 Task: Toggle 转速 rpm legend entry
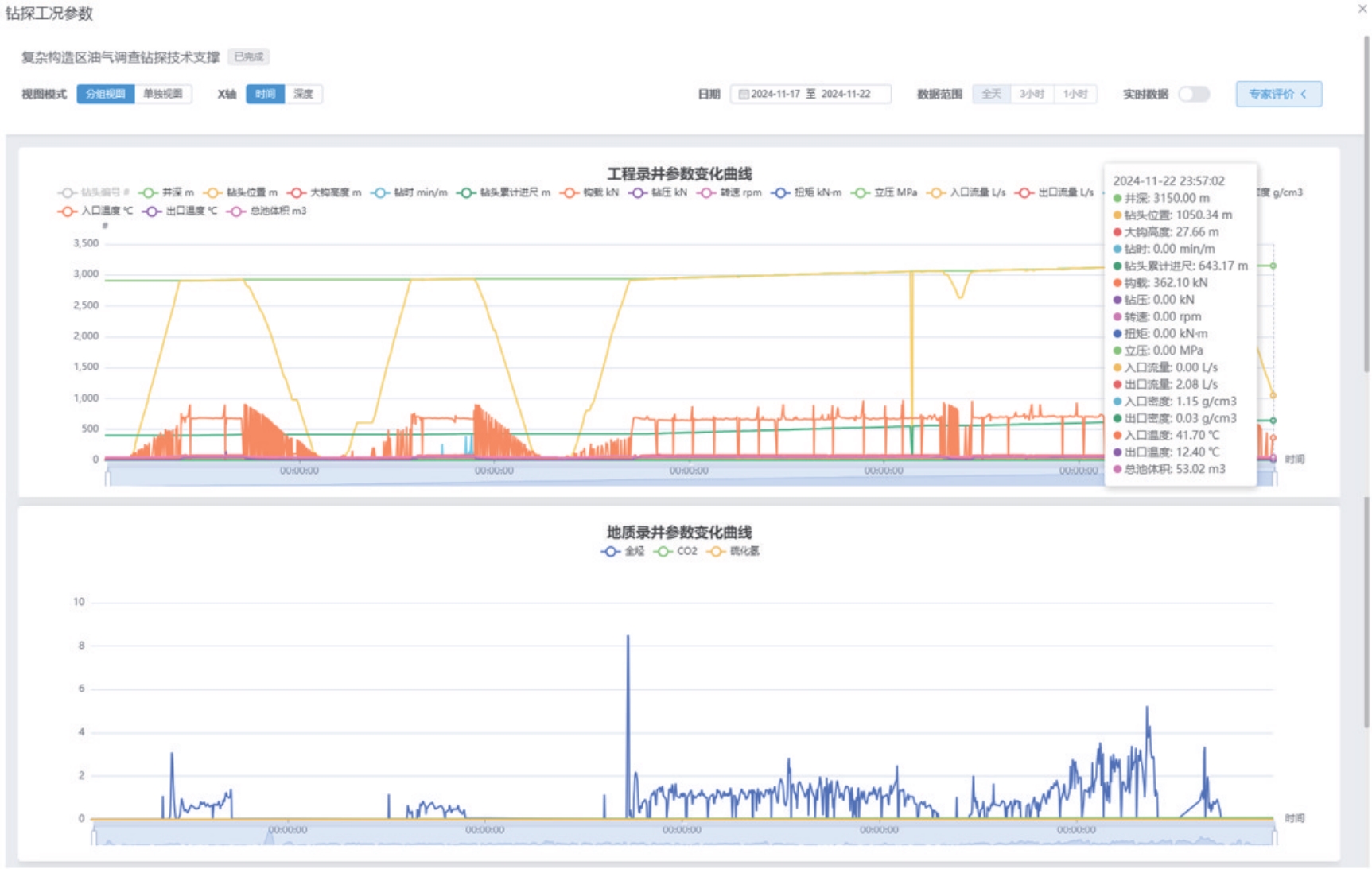pyautogui.click(x=729, y=192)
